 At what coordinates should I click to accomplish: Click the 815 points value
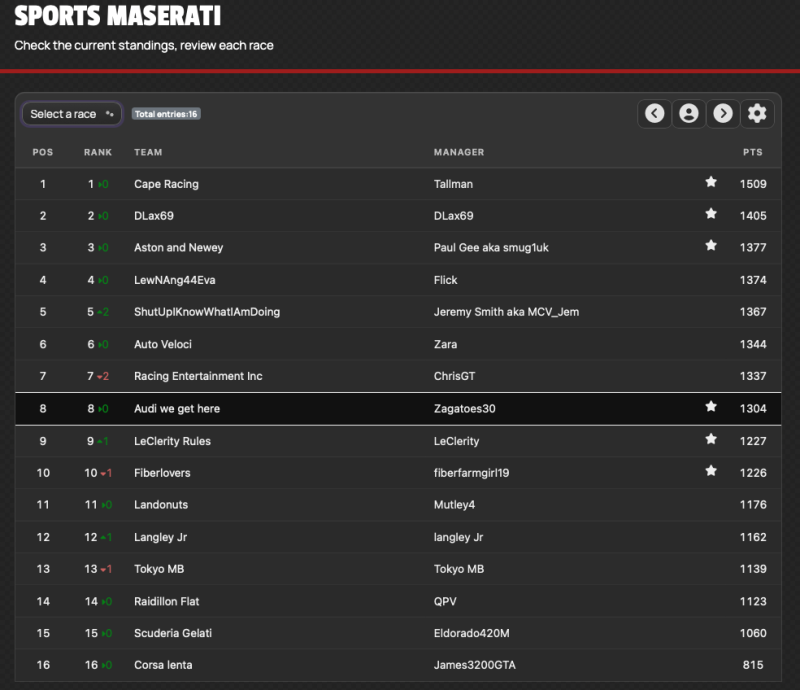pos(753,665)
